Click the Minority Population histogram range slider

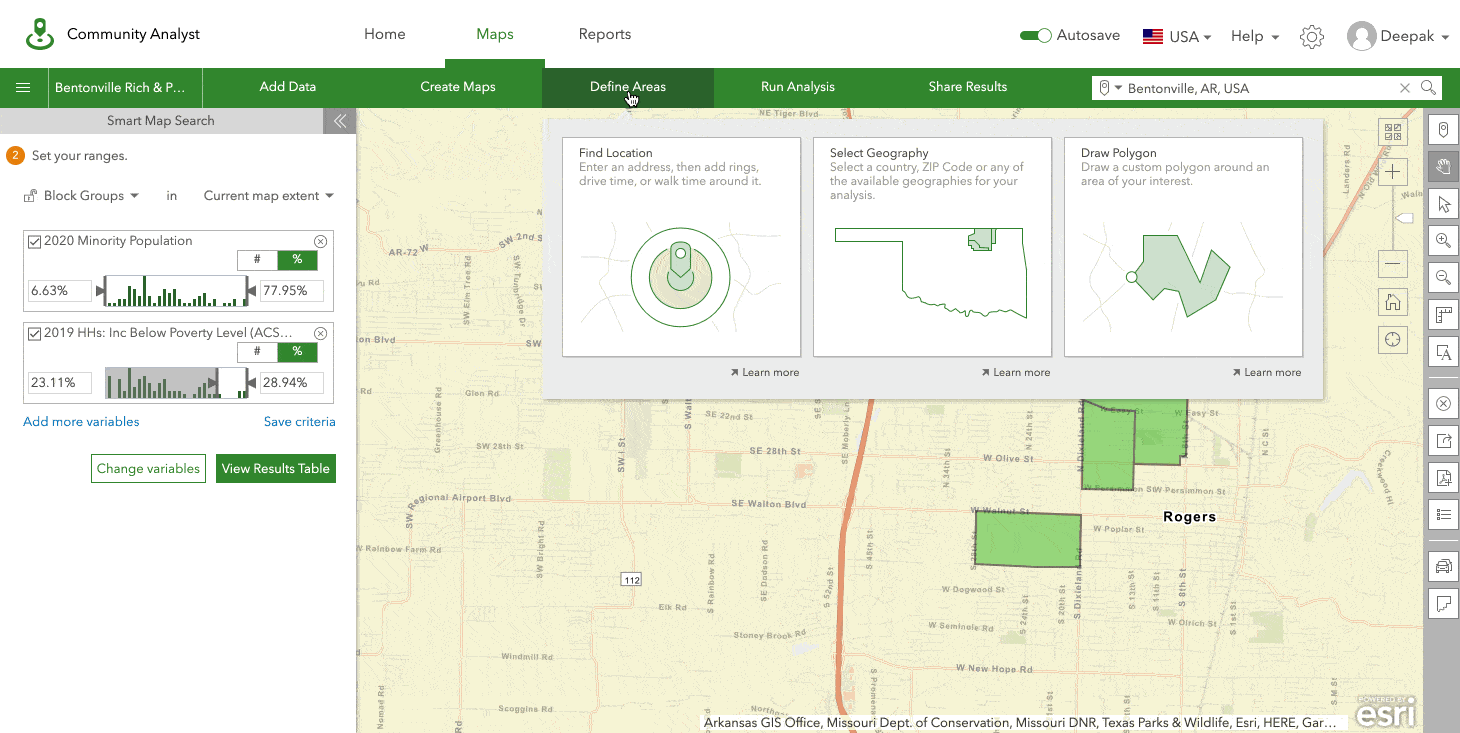click(174, 291)
